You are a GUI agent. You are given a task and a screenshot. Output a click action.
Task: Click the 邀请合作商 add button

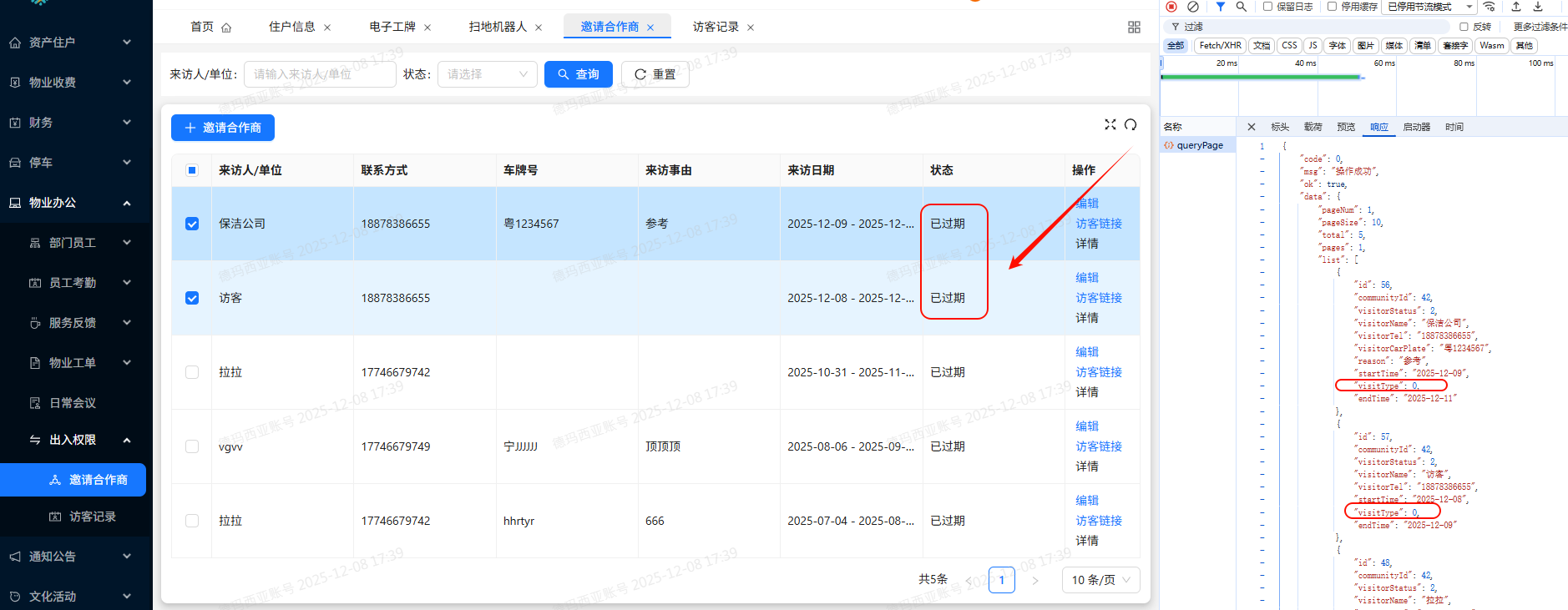tap(223, 128)
